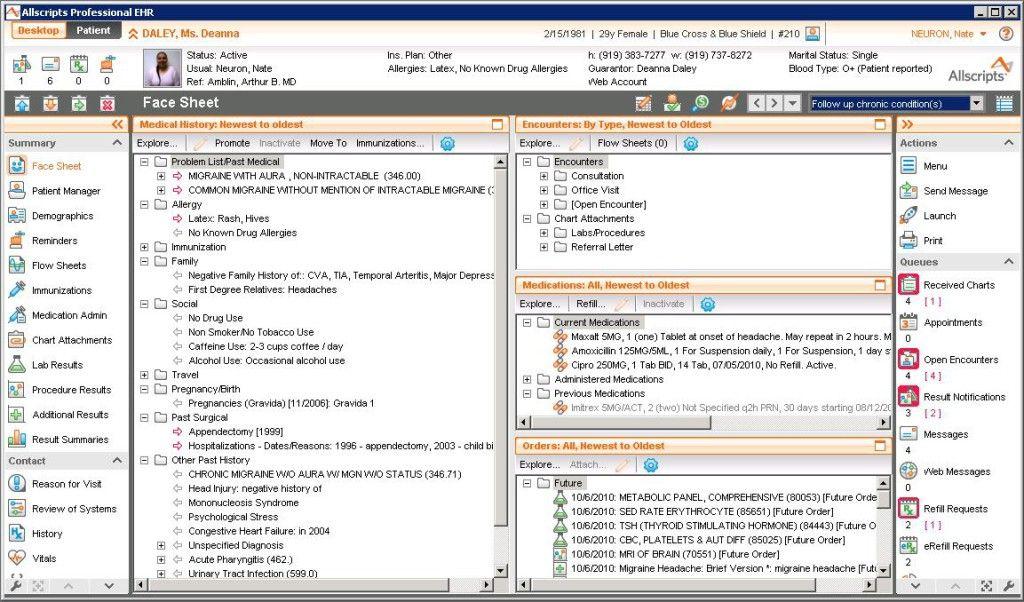
Task: Open the Follow up chronic condition dropdown
Action: tap(977, 104)
